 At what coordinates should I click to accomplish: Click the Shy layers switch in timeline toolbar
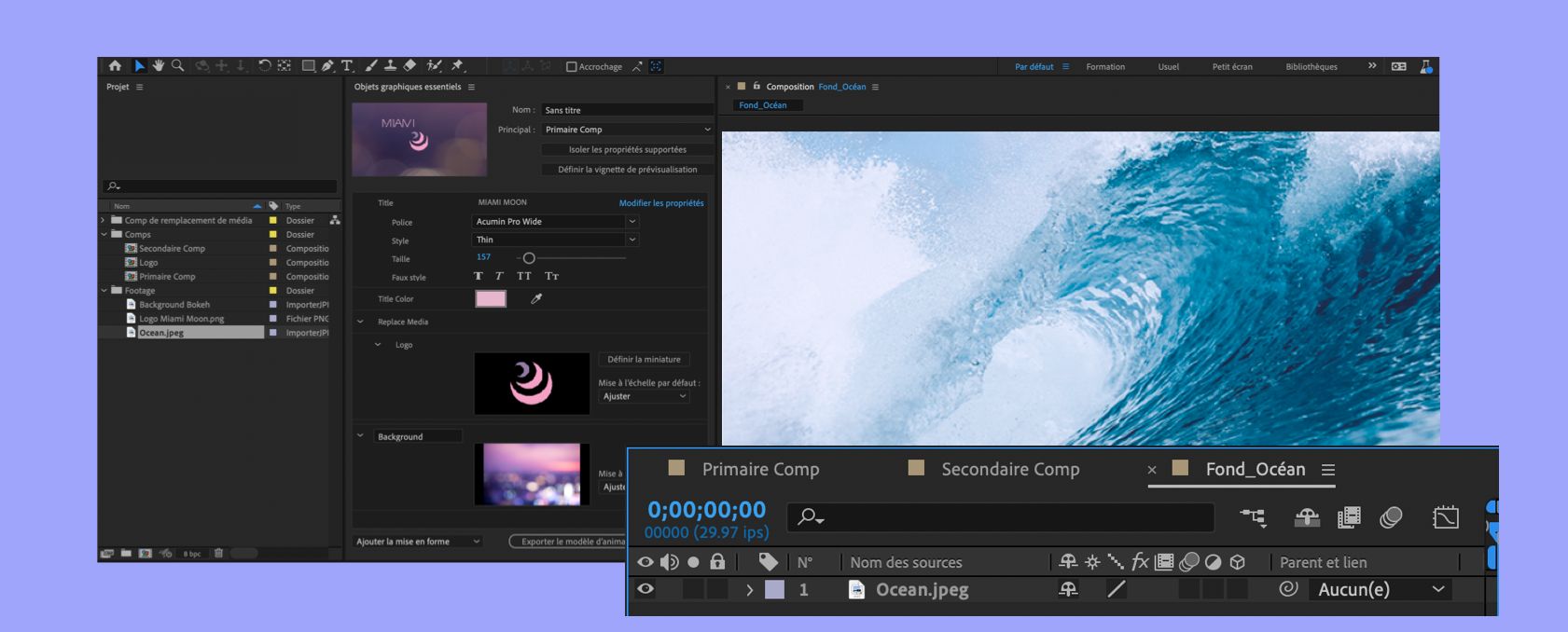pos(1307,517)
